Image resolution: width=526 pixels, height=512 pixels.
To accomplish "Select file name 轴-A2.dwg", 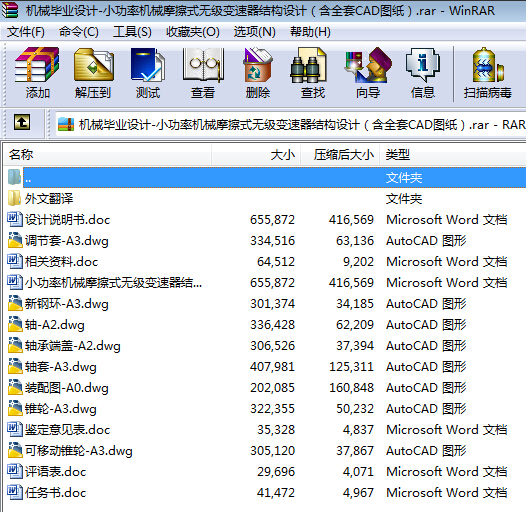I will pyautogui.click(x=55, y=325).
